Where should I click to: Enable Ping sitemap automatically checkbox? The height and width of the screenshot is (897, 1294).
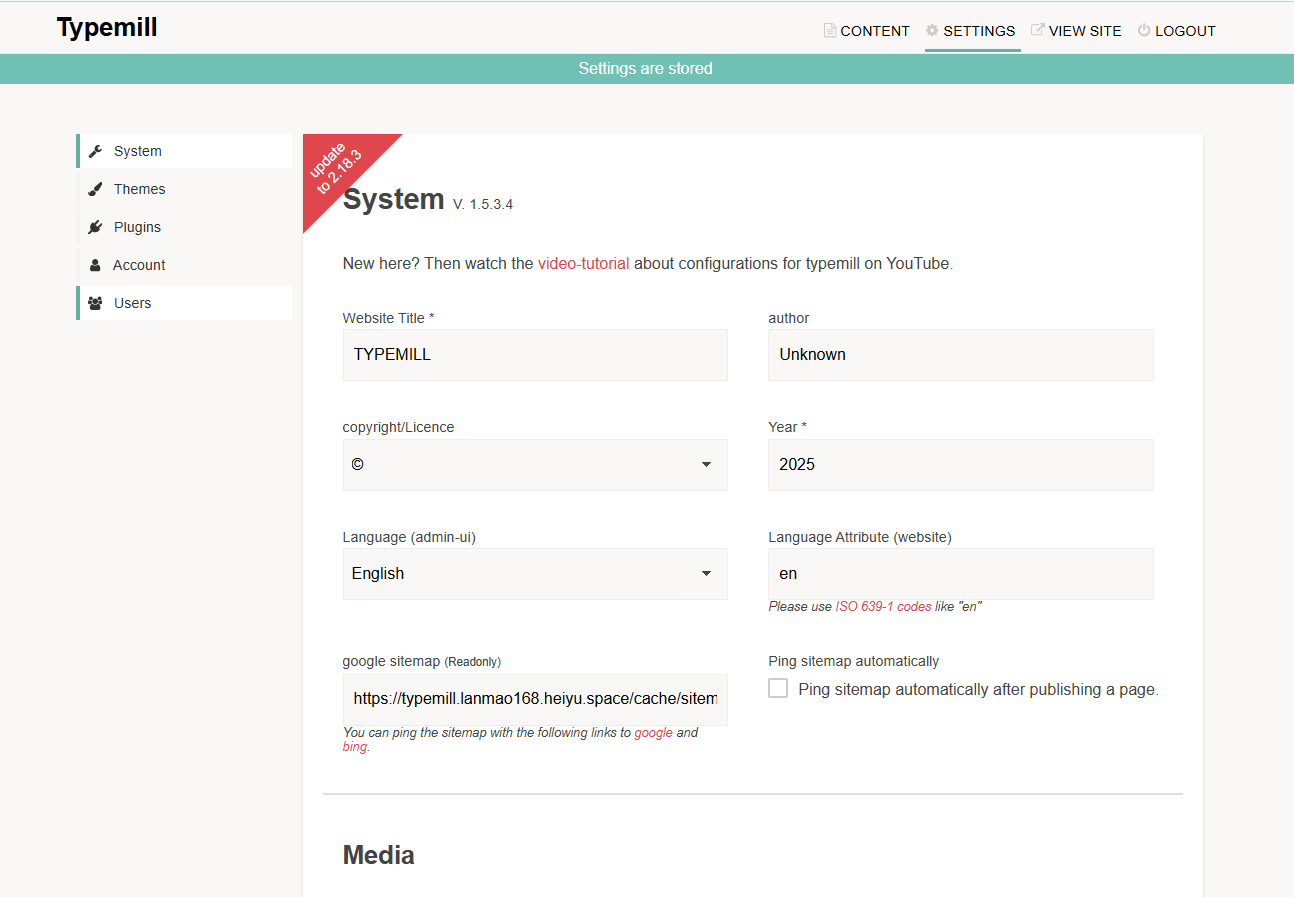778,688
